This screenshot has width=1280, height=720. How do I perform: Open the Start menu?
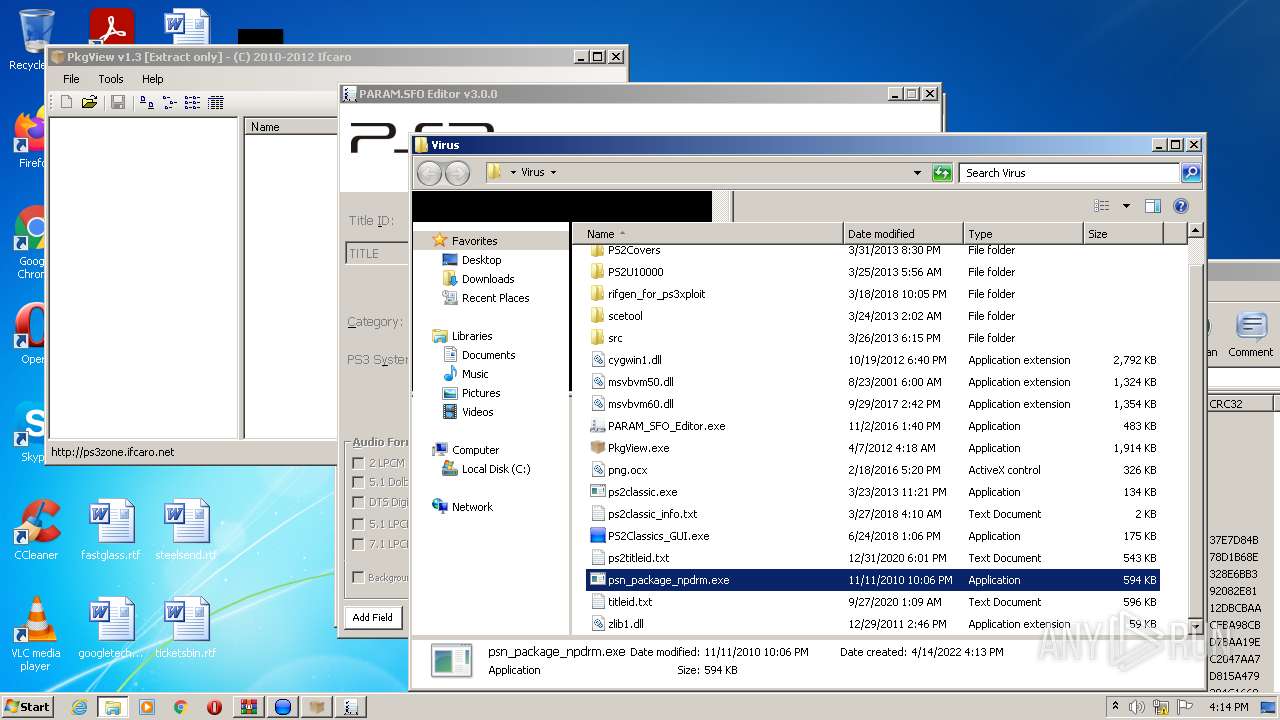click(x=27, y=707)
